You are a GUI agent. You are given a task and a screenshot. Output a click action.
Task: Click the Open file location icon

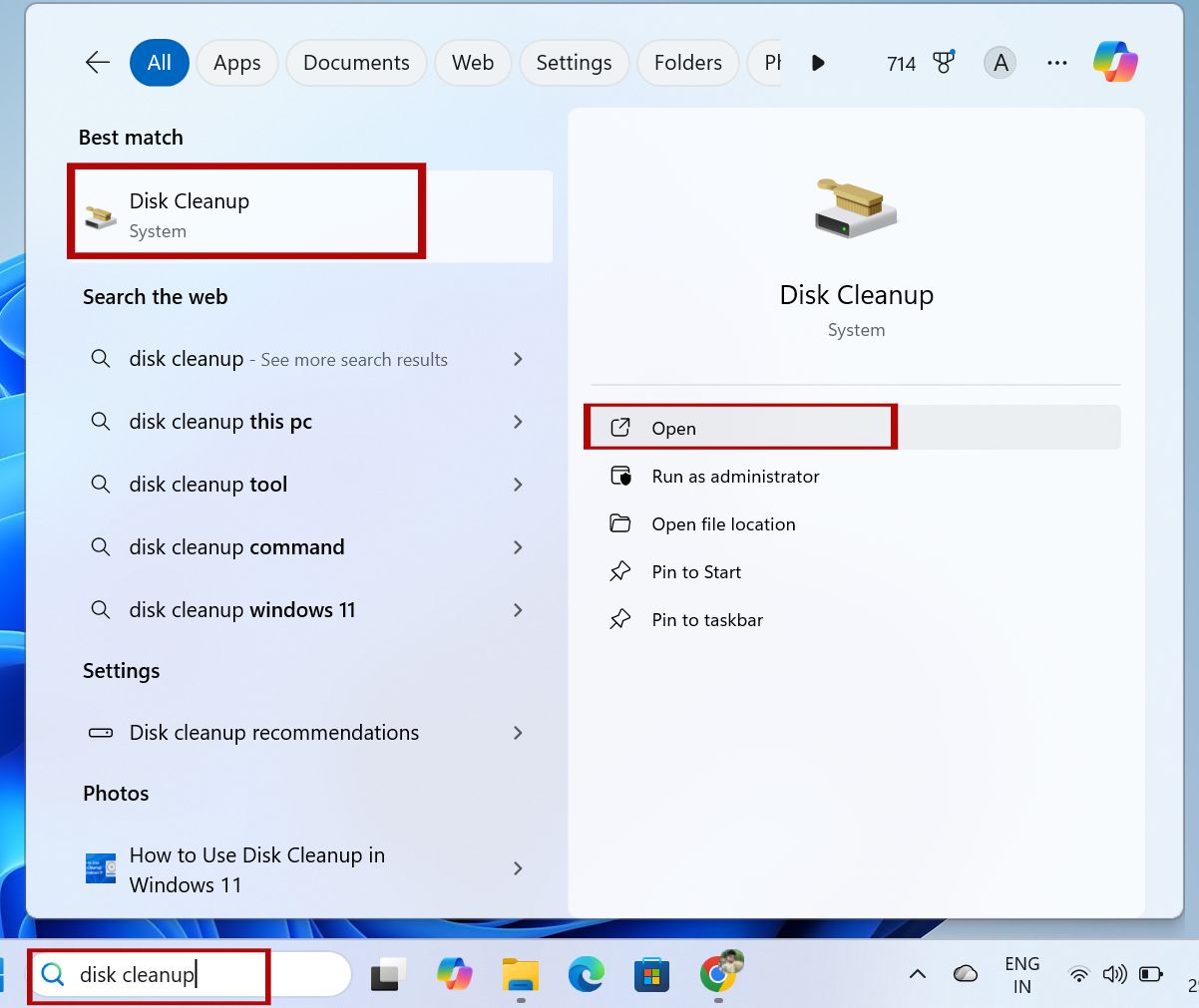(620, 523)
